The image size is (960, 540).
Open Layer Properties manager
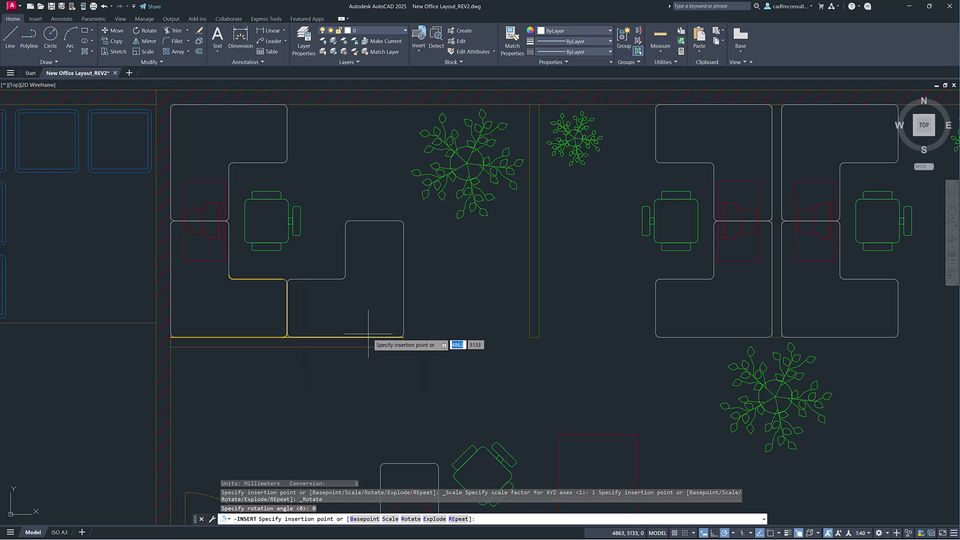[303, 41]
